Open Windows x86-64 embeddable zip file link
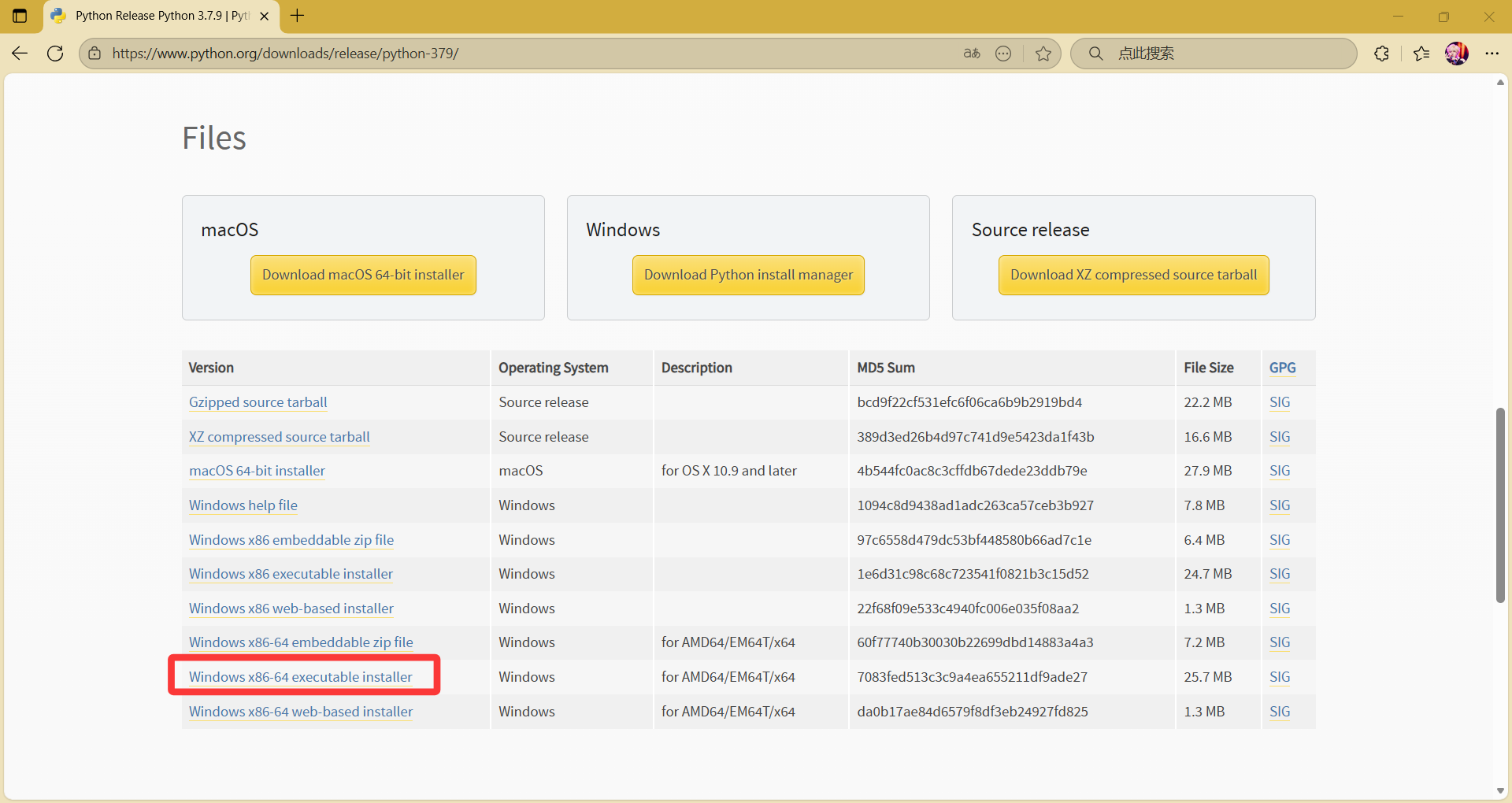The height and width of the screenshot is (803, 1512). [x=301, y=642]
